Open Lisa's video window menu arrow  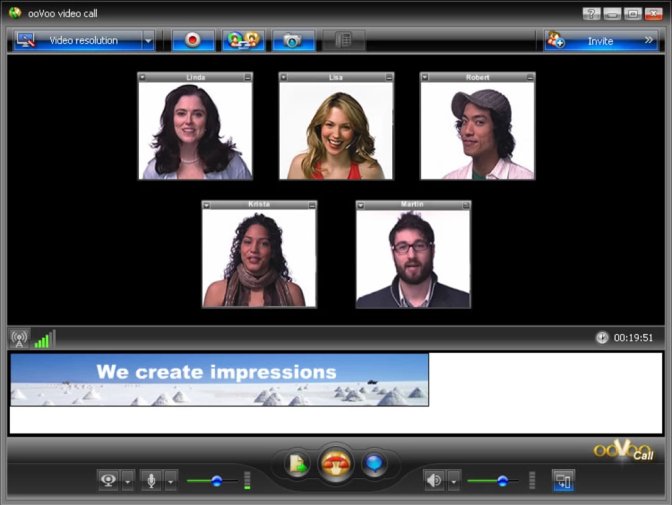tap(283, 77)
